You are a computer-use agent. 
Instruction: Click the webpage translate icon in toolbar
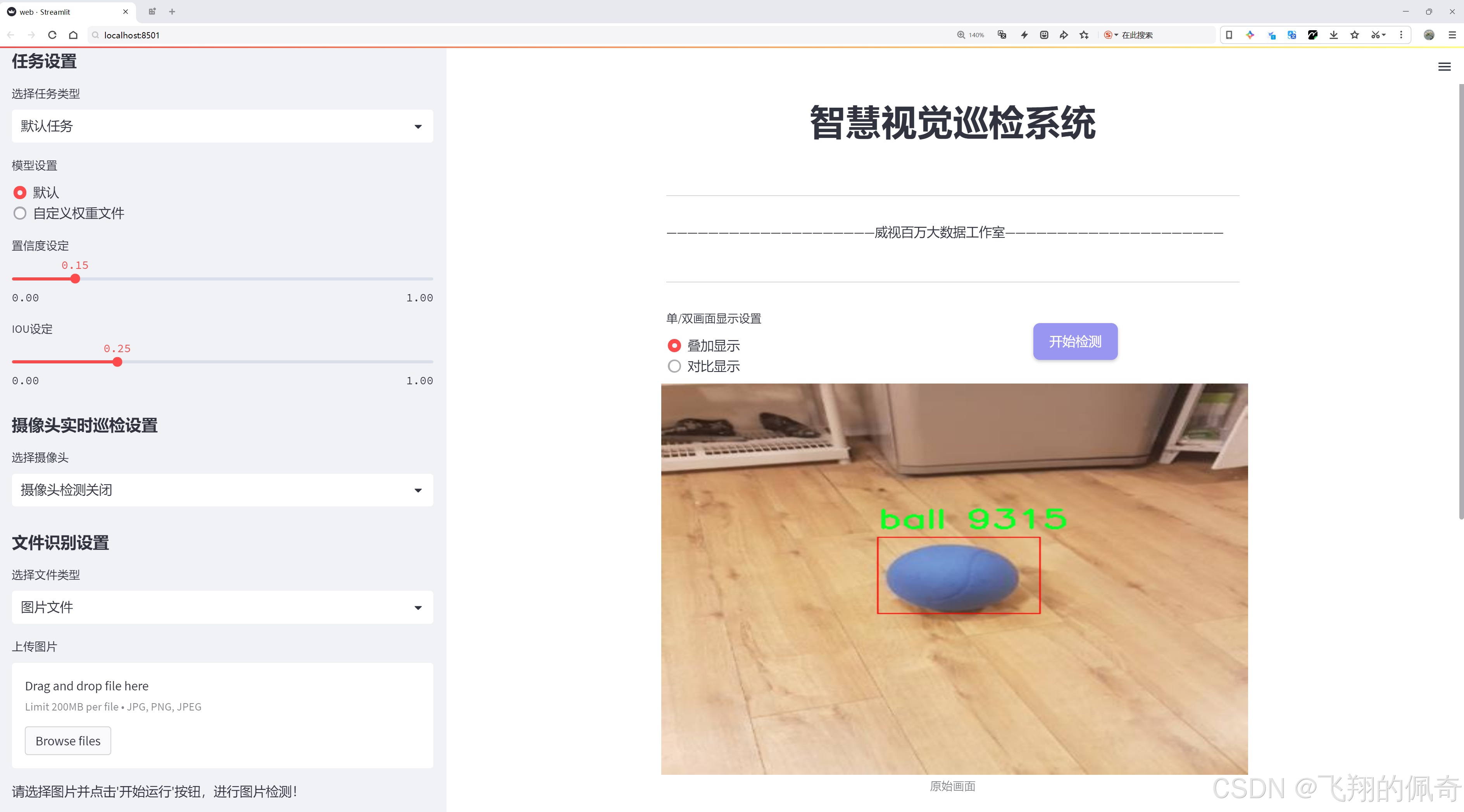point(1291,34)
